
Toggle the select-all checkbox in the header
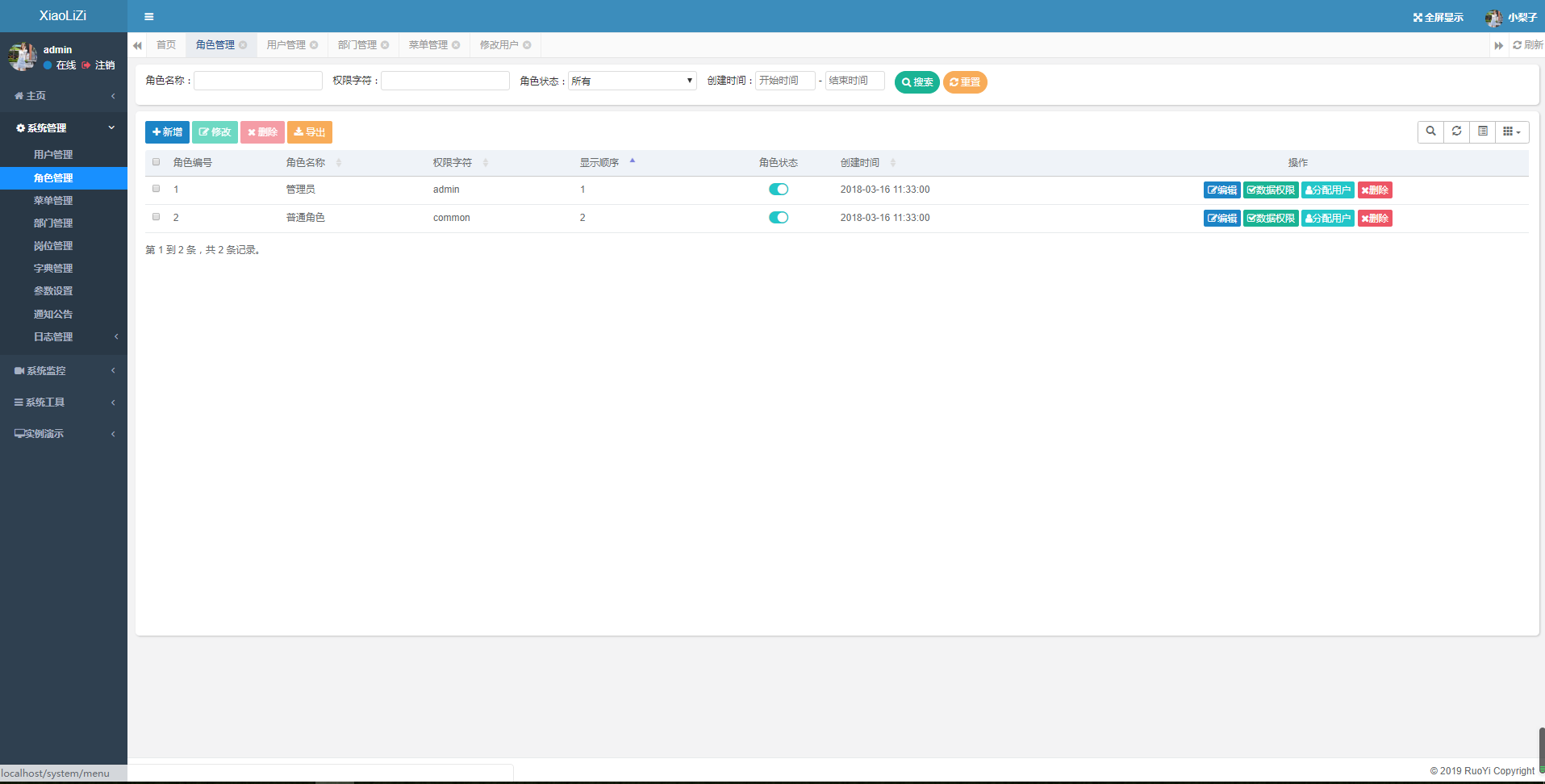pyautogui.click(x=157, y=162)
